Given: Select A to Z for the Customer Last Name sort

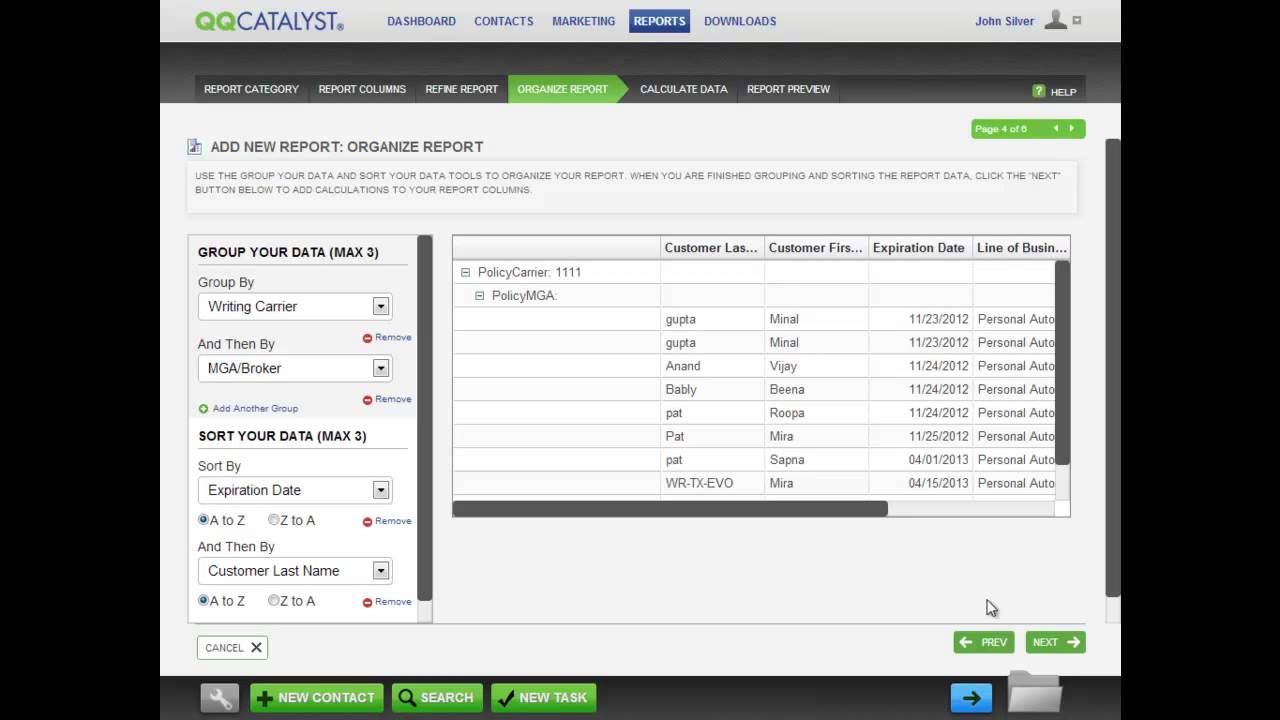Looking at the screenshot, I should pyautogui.click(x=204, y=601).
